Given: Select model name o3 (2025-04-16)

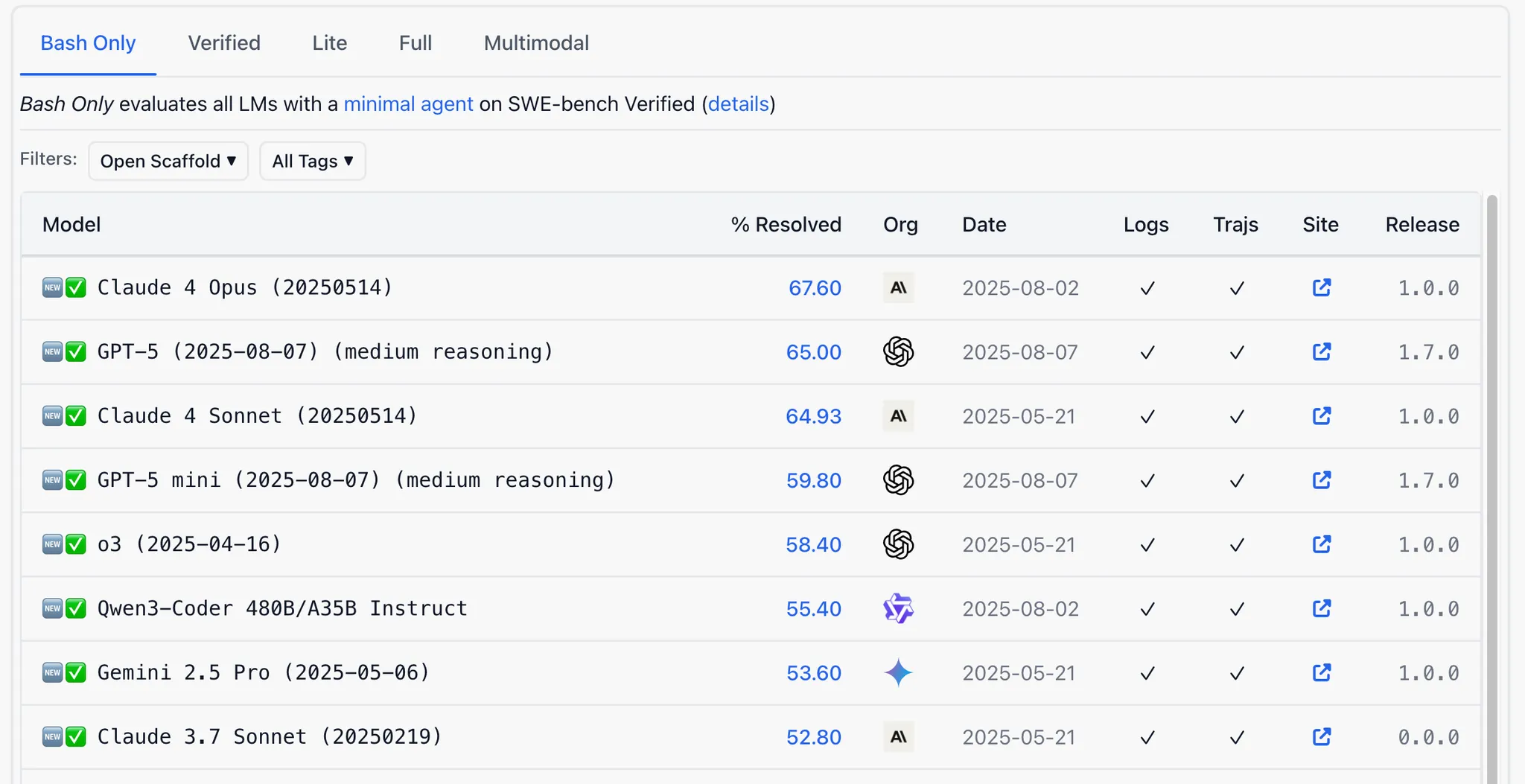Looking at the screenshot, I should tap(189, 544).
